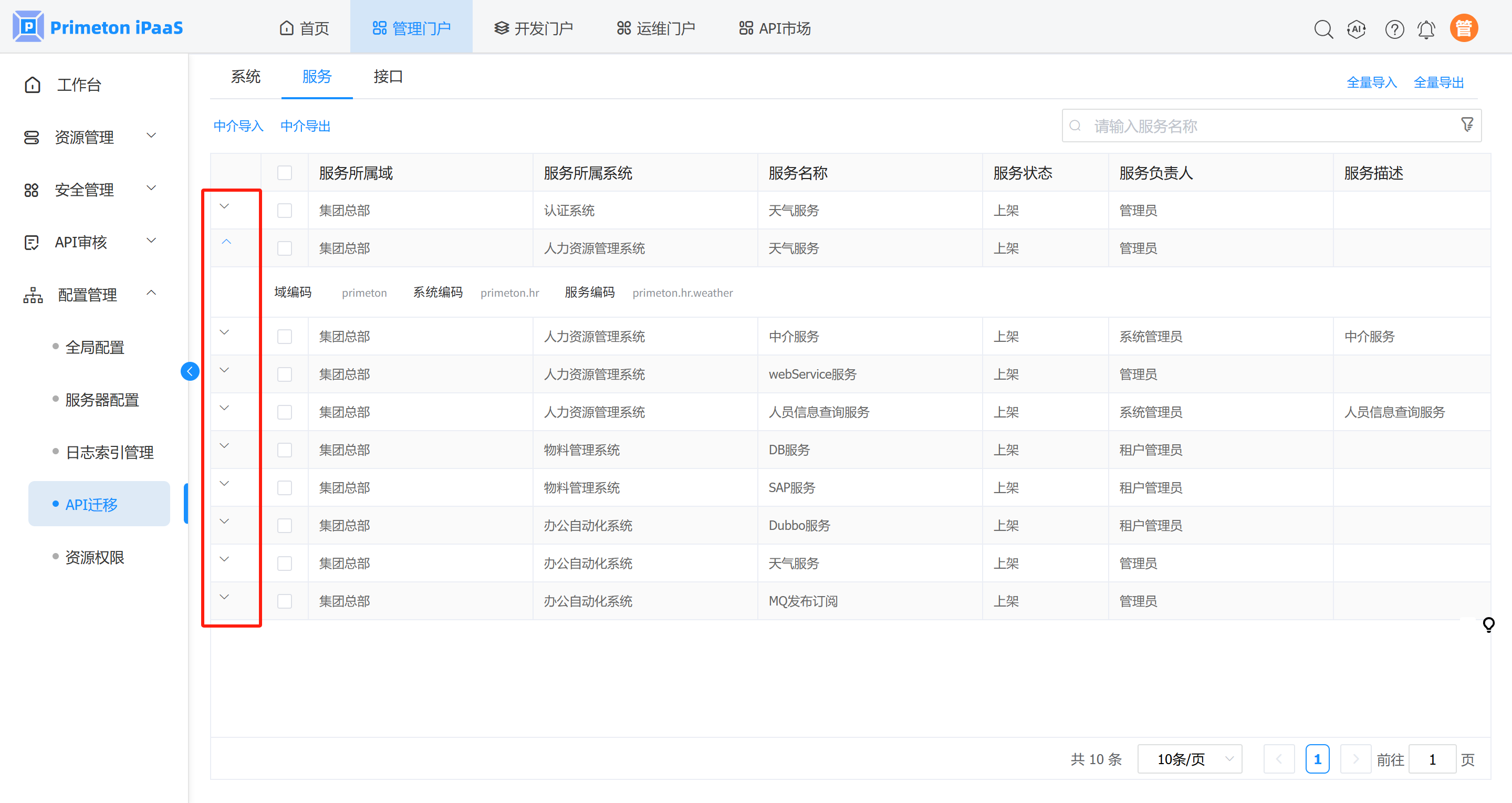Open the AI assistant icon

[x=1357, y=29]
